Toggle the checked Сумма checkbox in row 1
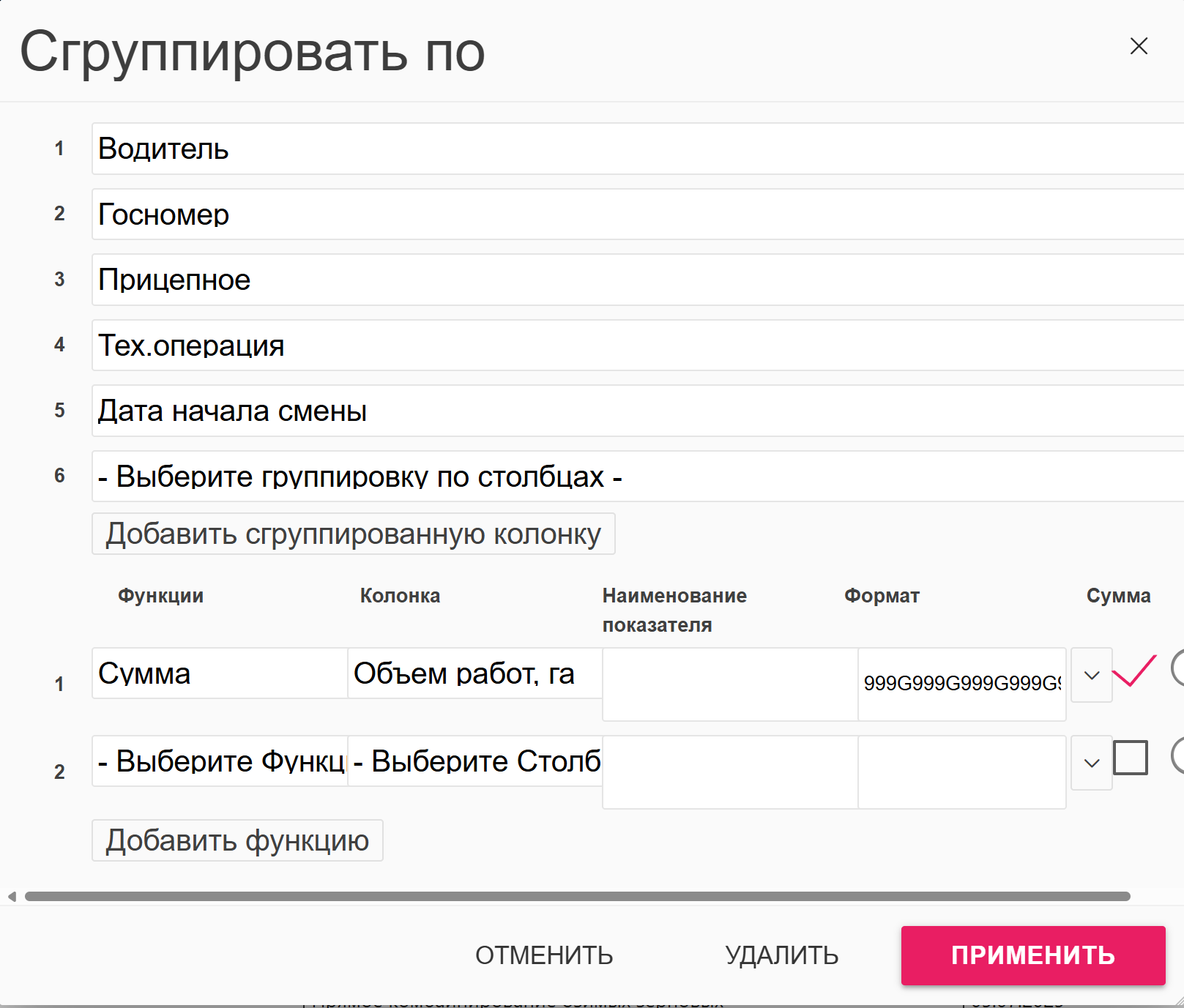1184x1008 pixels. click(x=1133, y=671)
